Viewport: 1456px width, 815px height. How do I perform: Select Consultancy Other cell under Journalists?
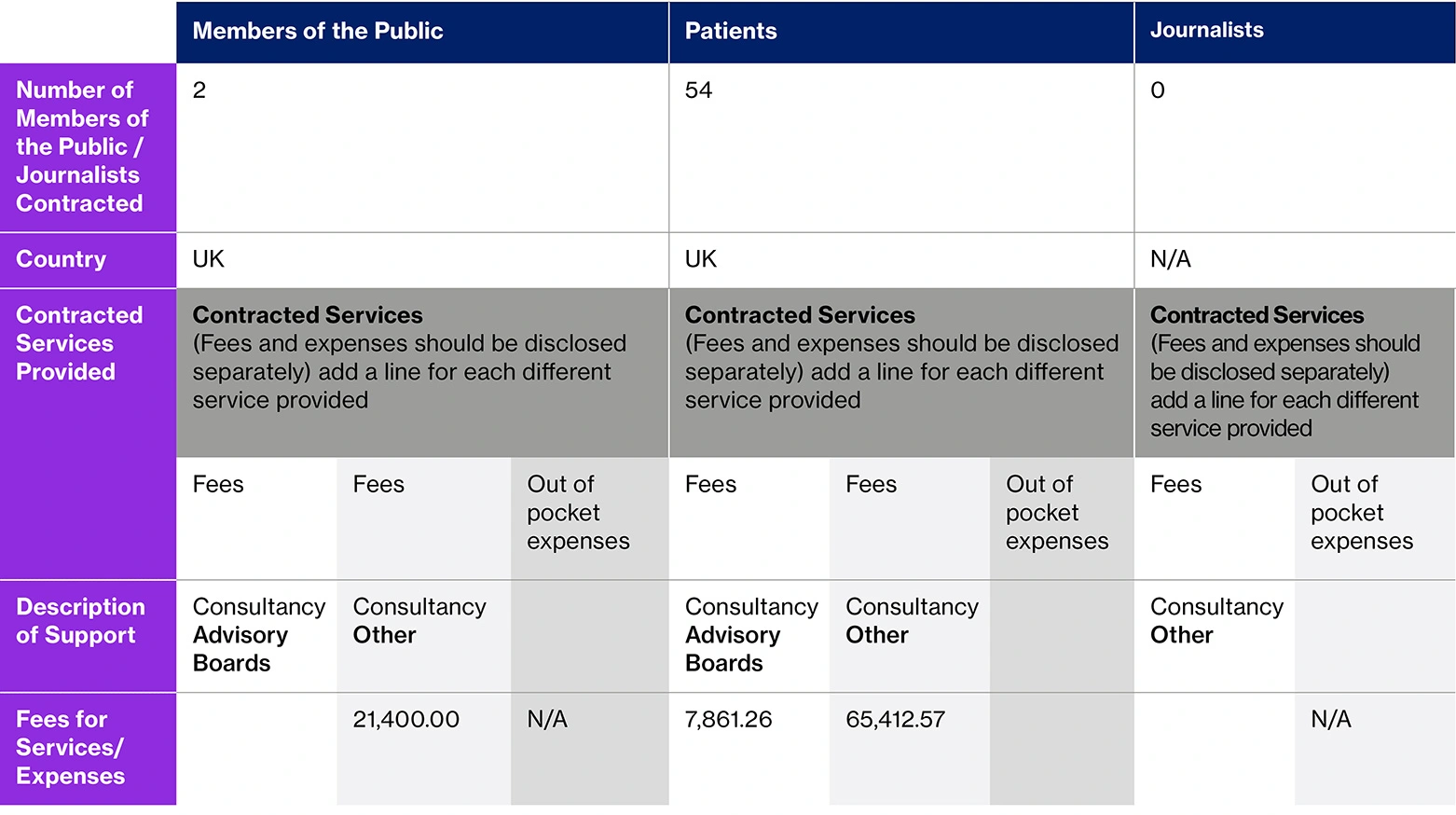point(1216,621)
